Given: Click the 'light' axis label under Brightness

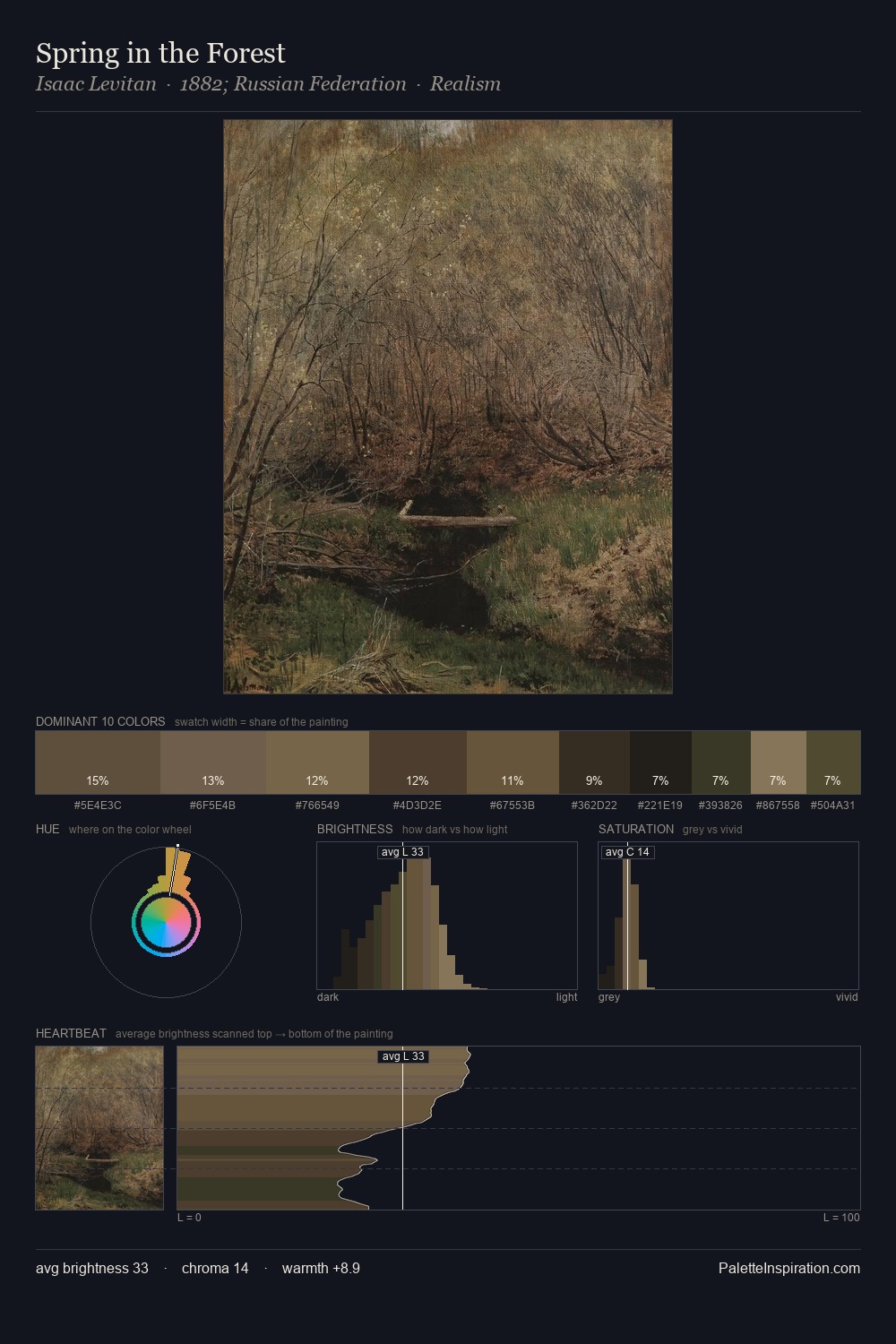Looking at the screenshot, I should pyautogui.click(x=566, y=997).
